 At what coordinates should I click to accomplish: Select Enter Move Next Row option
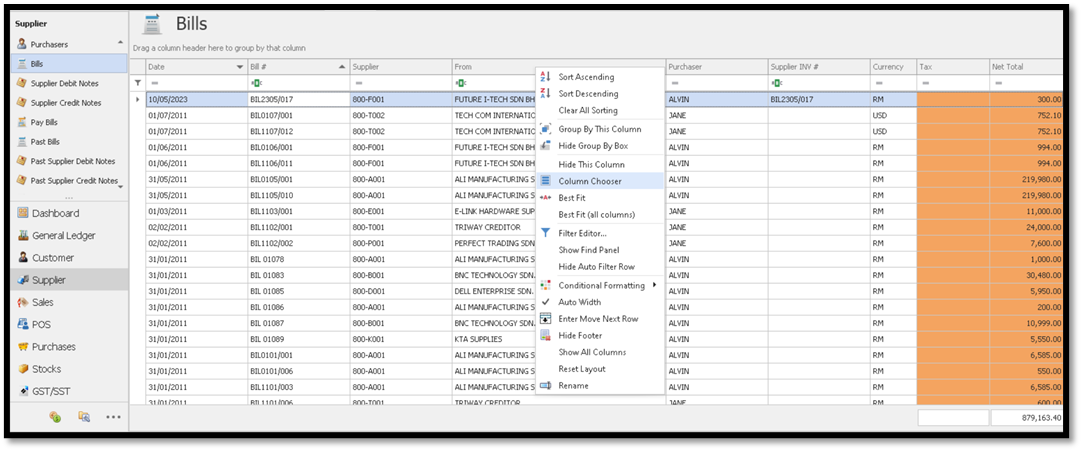(x=600, y=319)
